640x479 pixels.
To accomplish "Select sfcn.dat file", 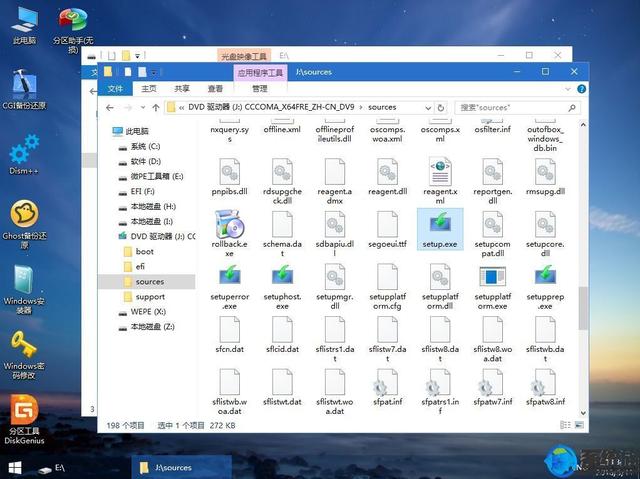I will point(229,334).
